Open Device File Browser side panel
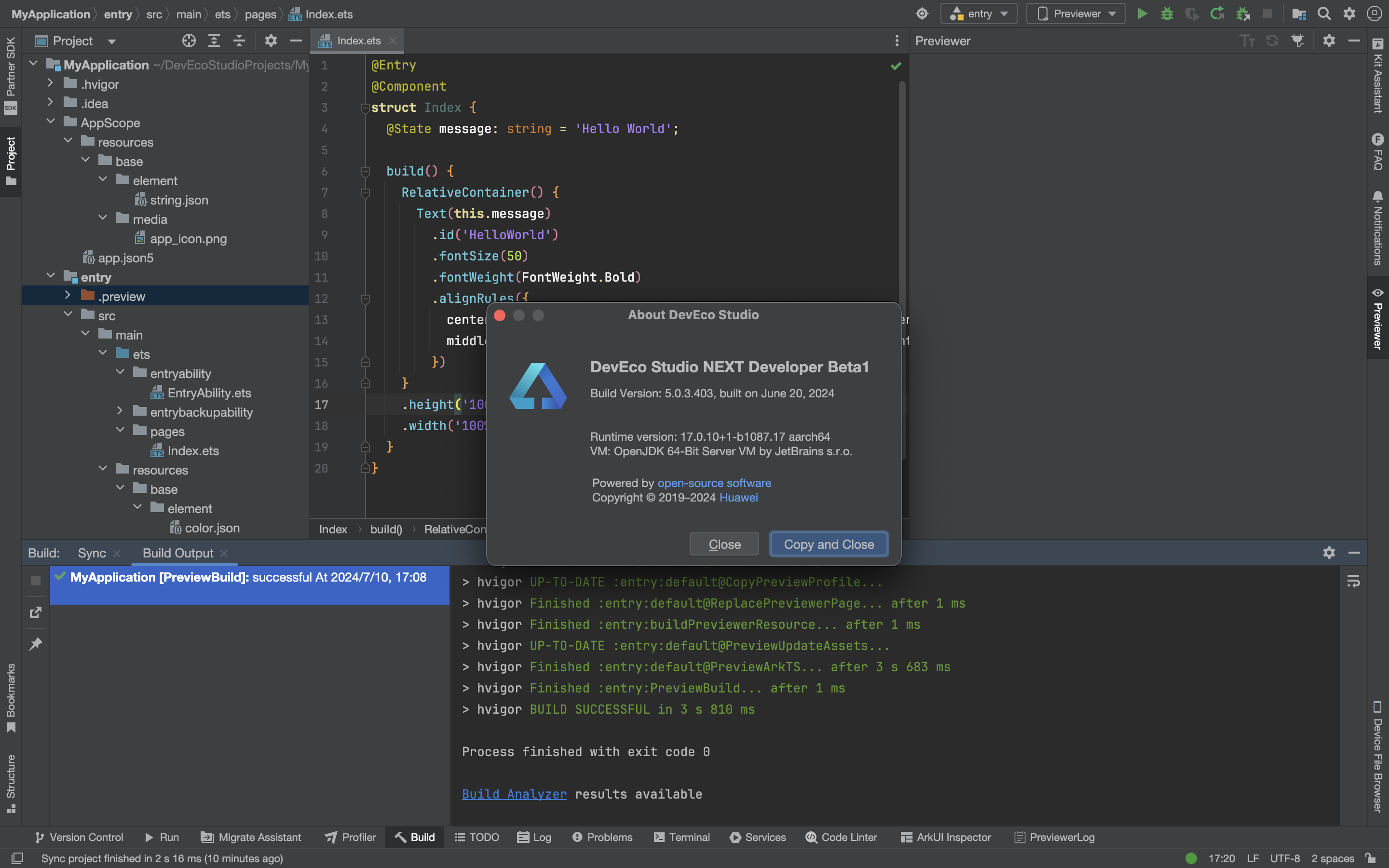Viewport: 1389px width, 868px height. click(1377, 757)
